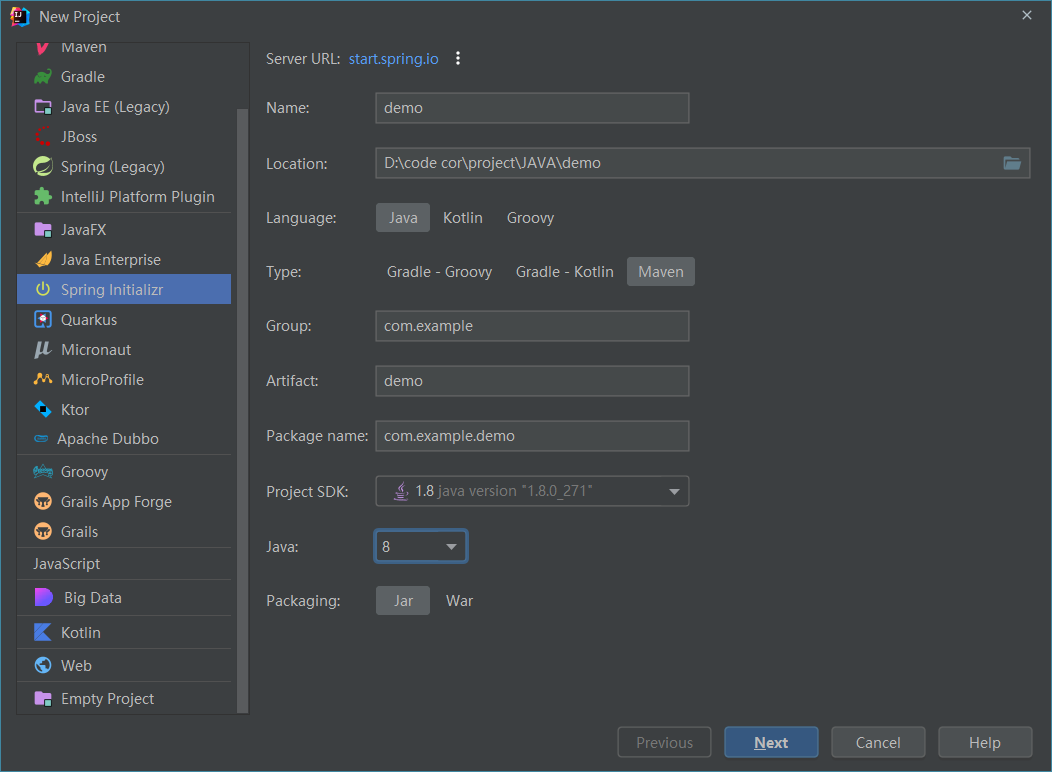Screen dimensions: 1052x772
Task: Click the IntelliJ Platform Plugin puzzle icon
Action: (x=43, y=197)
